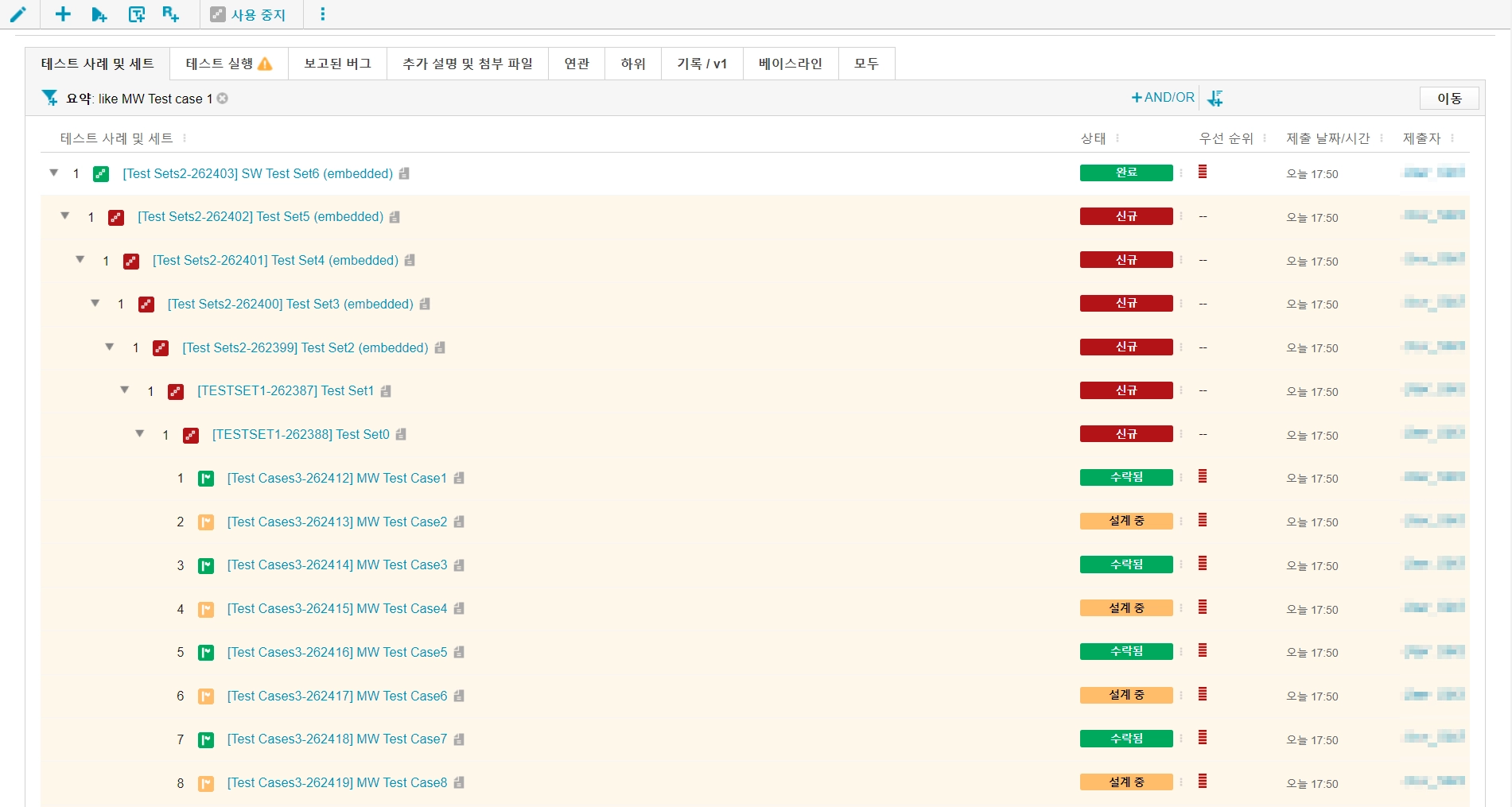Viewport: 1512px width, 807px height.
Task: Switch to the 베이스라인 tab
Action: 791,64
